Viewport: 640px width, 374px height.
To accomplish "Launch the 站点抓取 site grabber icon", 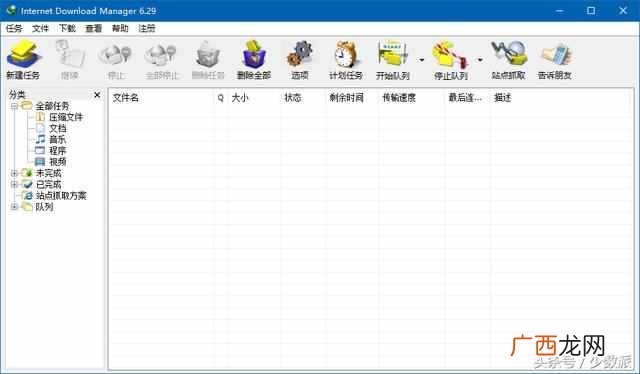I will [x=509, y=60].
